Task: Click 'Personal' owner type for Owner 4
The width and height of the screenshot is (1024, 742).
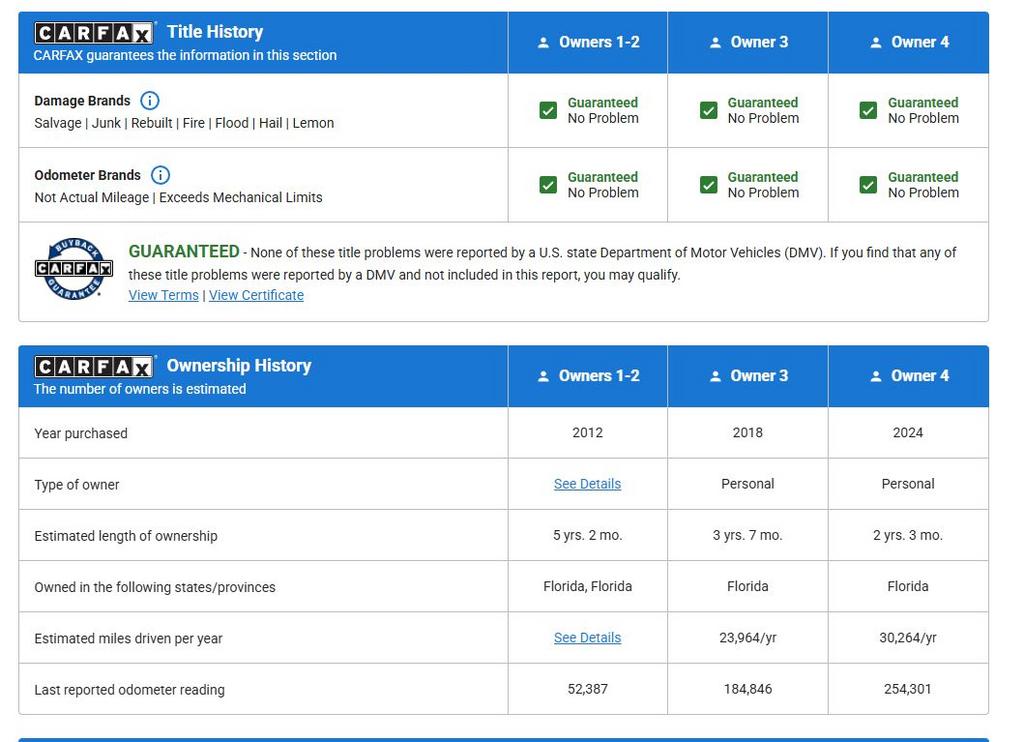Action: (908, 484)
